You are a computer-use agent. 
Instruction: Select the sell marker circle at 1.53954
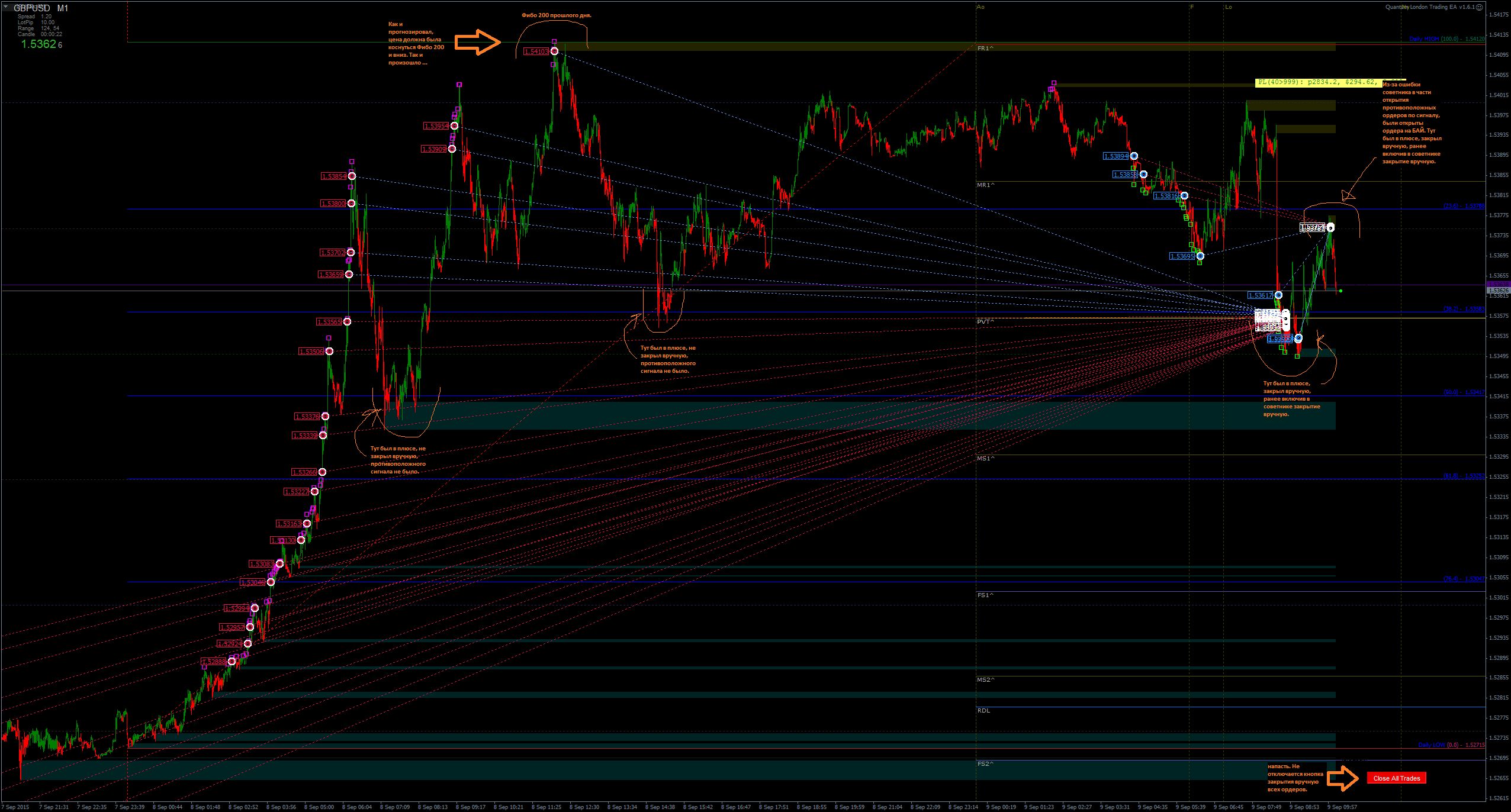click(454, 126)
